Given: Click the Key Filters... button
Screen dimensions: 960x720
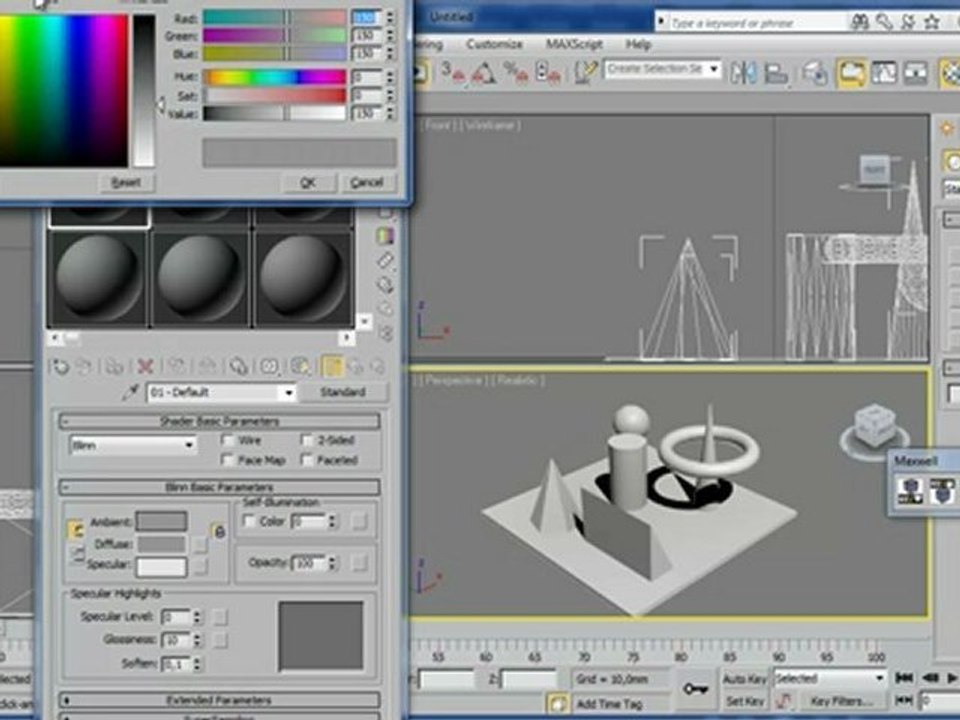Looking at the screenshot, I should 840,702.
